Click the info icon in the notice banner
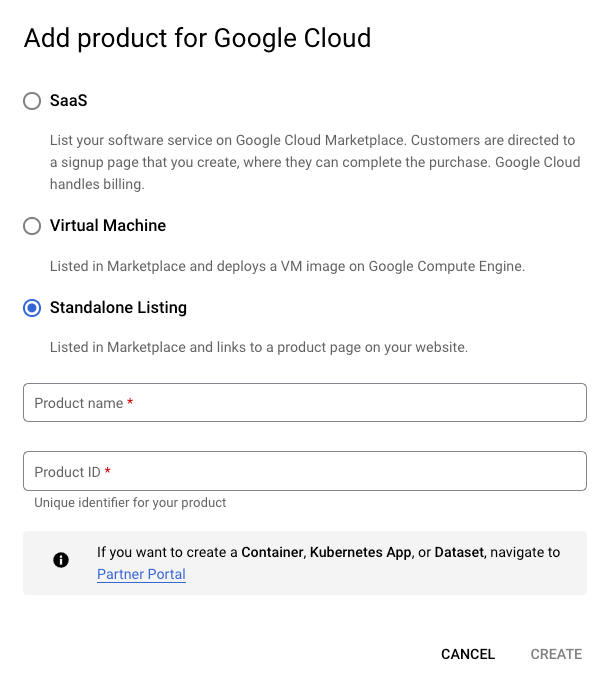Image resolution: width=609 pixels, height=688 pixels. click(x=61, y=560)
